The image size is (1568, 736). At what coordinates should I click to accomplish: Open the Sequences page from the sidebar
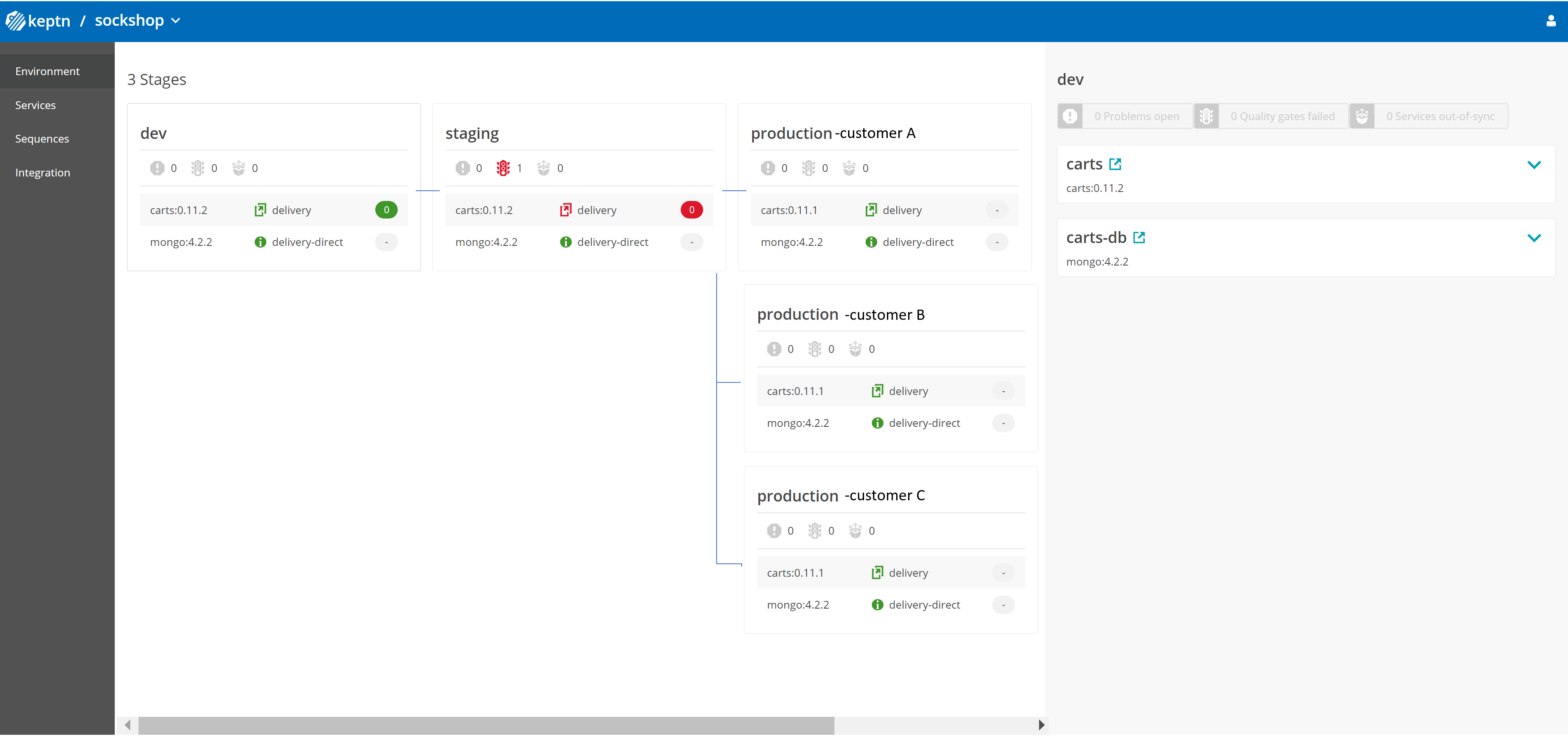42,138
